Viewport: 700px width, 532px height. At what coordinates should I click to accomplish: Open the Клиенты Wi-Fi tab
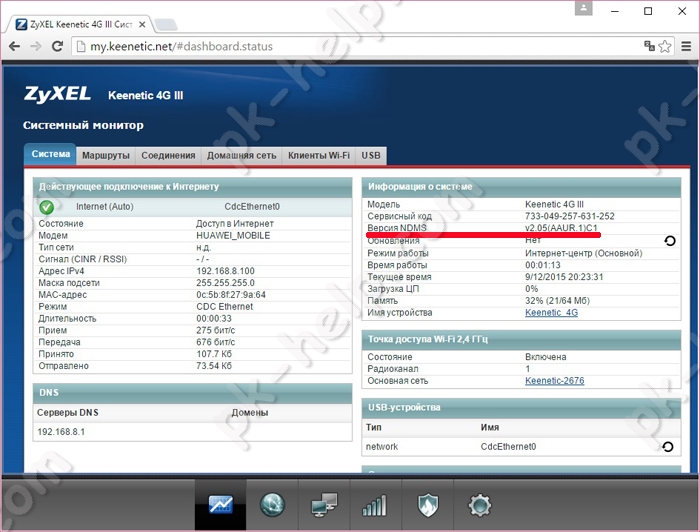(319, 156)
